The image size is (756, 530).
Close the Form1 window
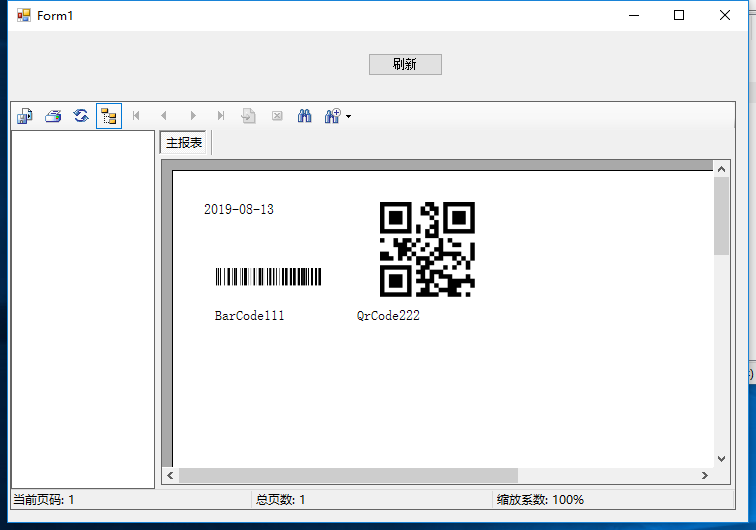(725, 15)
